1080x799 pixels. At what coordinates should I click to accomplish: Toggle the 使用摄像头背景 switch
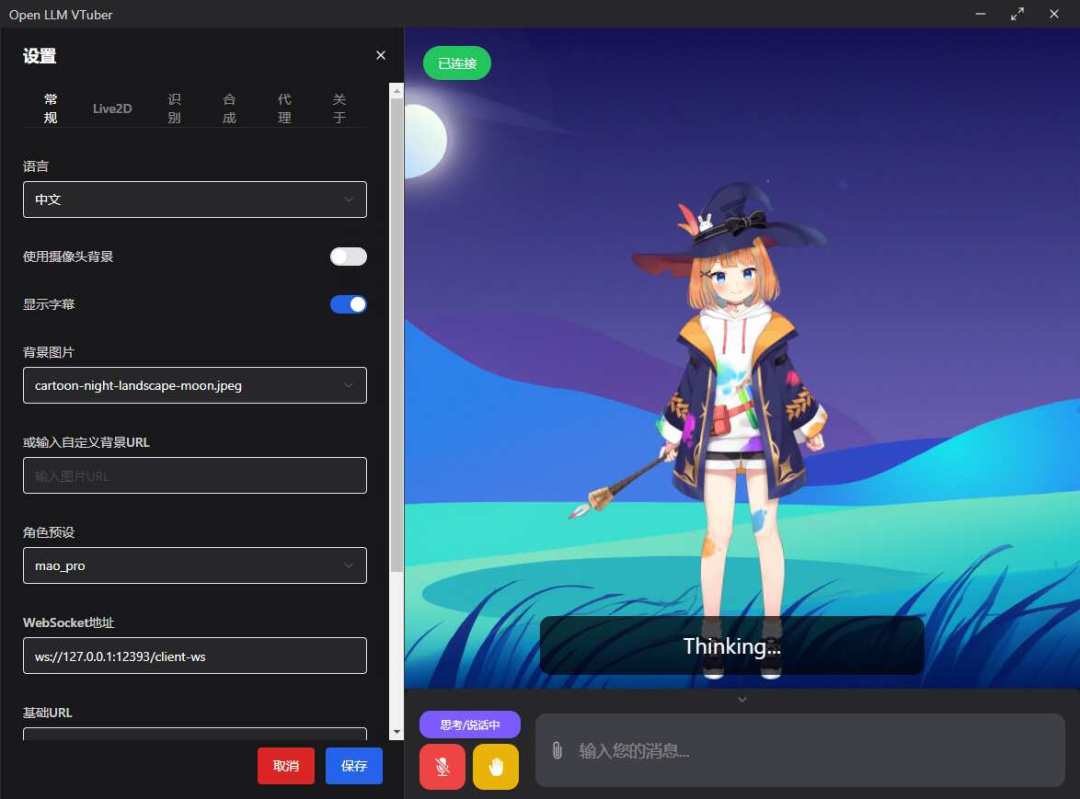349,256
